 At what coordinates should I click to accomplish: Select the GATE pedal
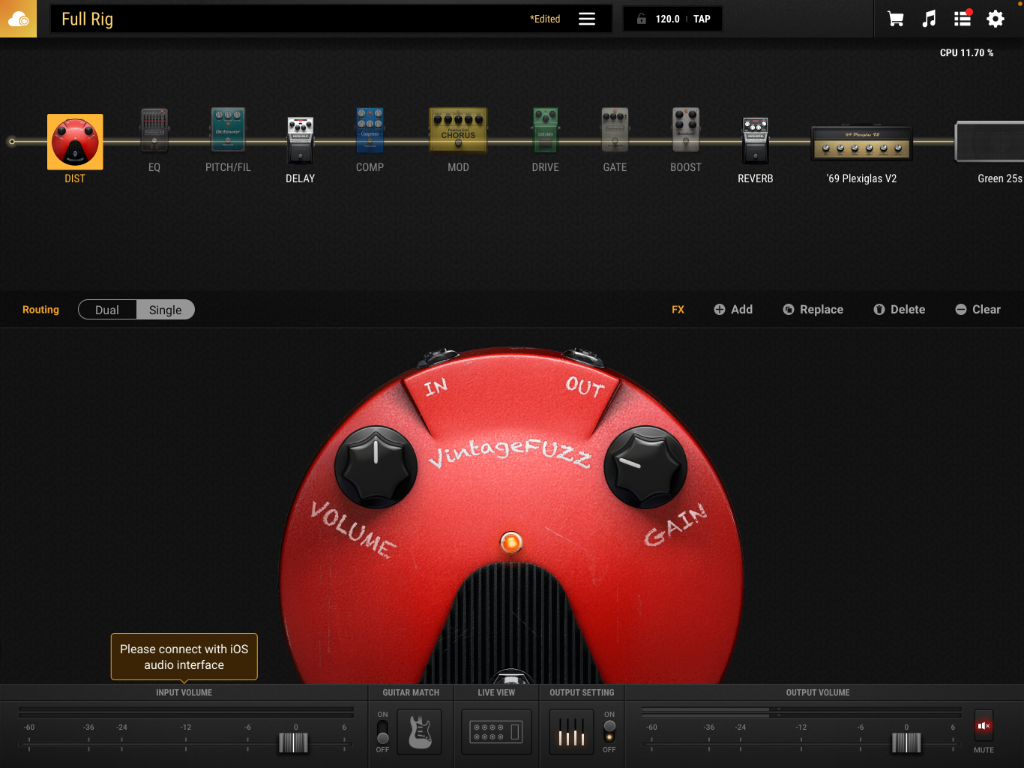point(615,130)
